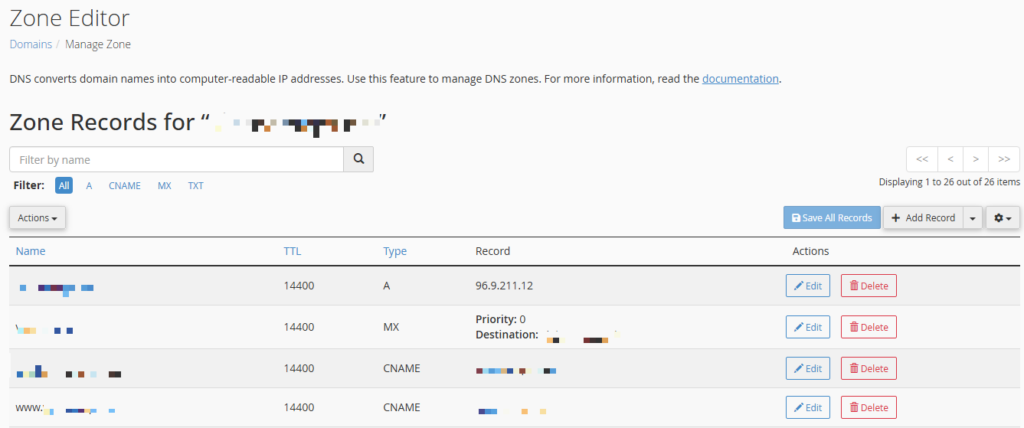
Task: Jump to last page with >> button
Action: point(1004,159)
